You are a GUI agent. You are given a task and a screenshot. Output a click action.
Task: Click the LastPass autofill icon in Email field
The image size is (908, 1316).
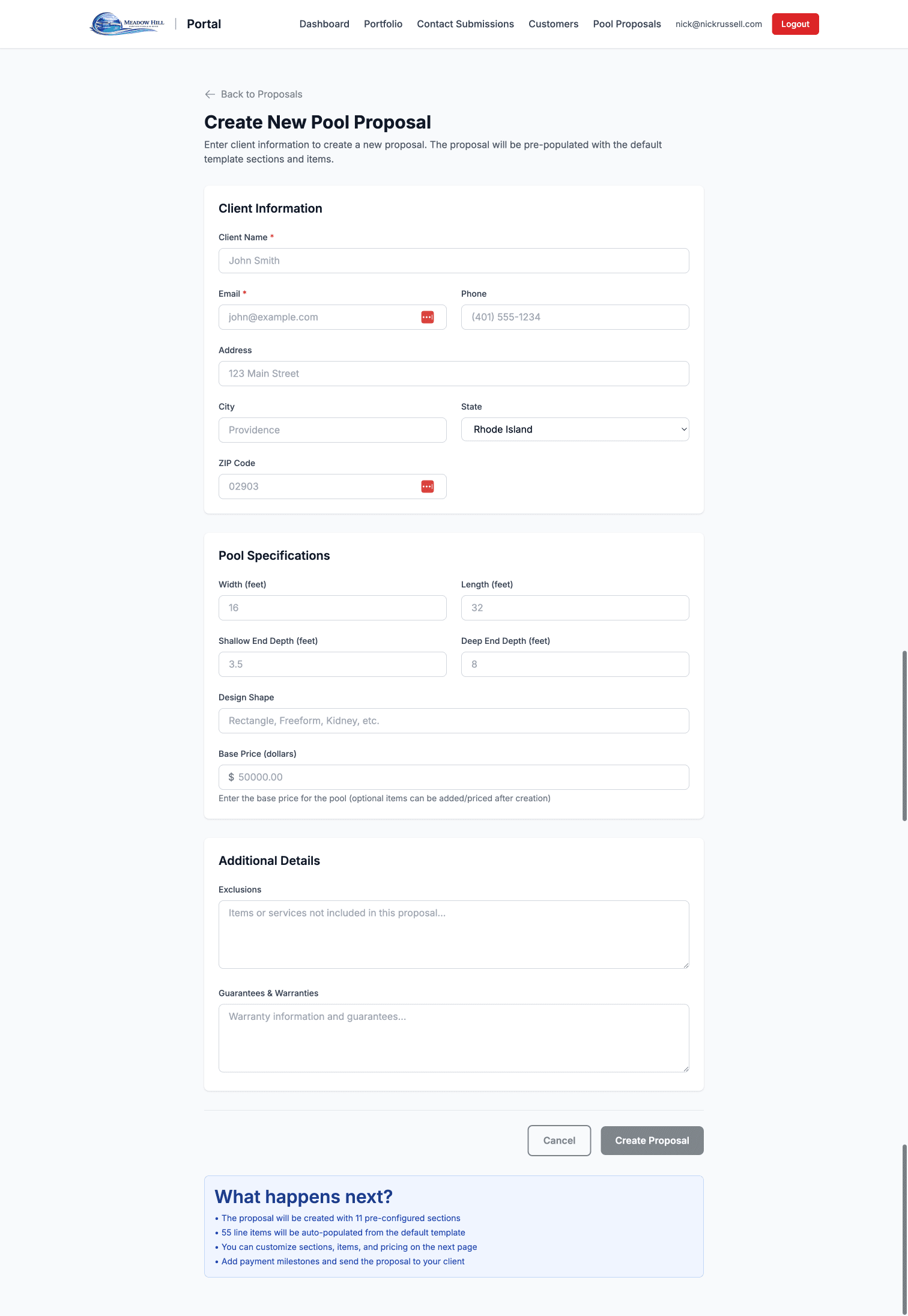point(428,317)
